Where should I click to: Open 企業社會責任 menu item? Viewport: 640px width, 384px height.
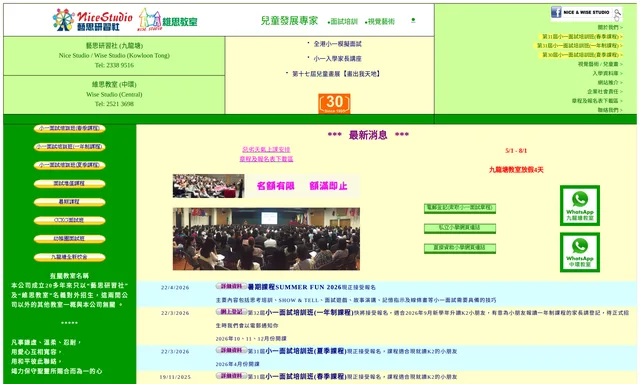click(605, 91)
